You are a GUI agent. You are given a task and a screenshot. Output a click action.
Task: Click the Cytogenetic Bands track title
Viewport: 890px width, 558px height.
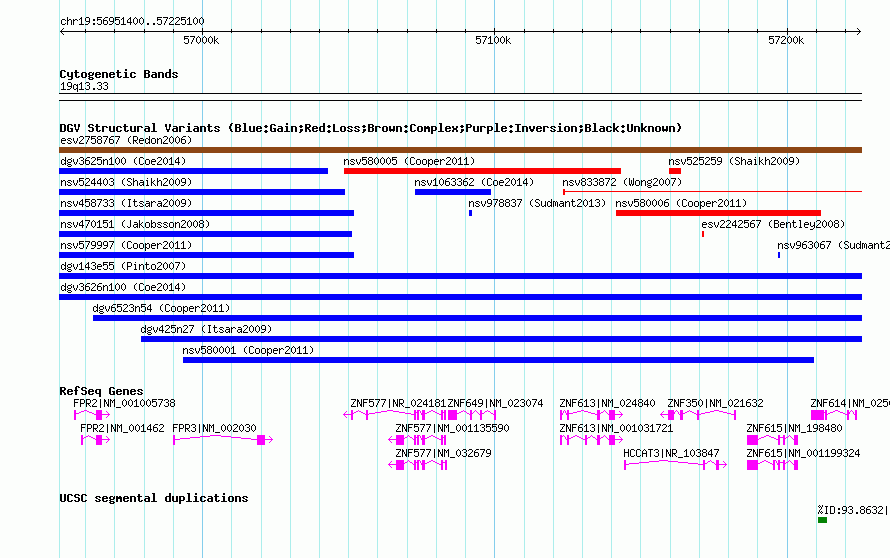pos(119,74)
